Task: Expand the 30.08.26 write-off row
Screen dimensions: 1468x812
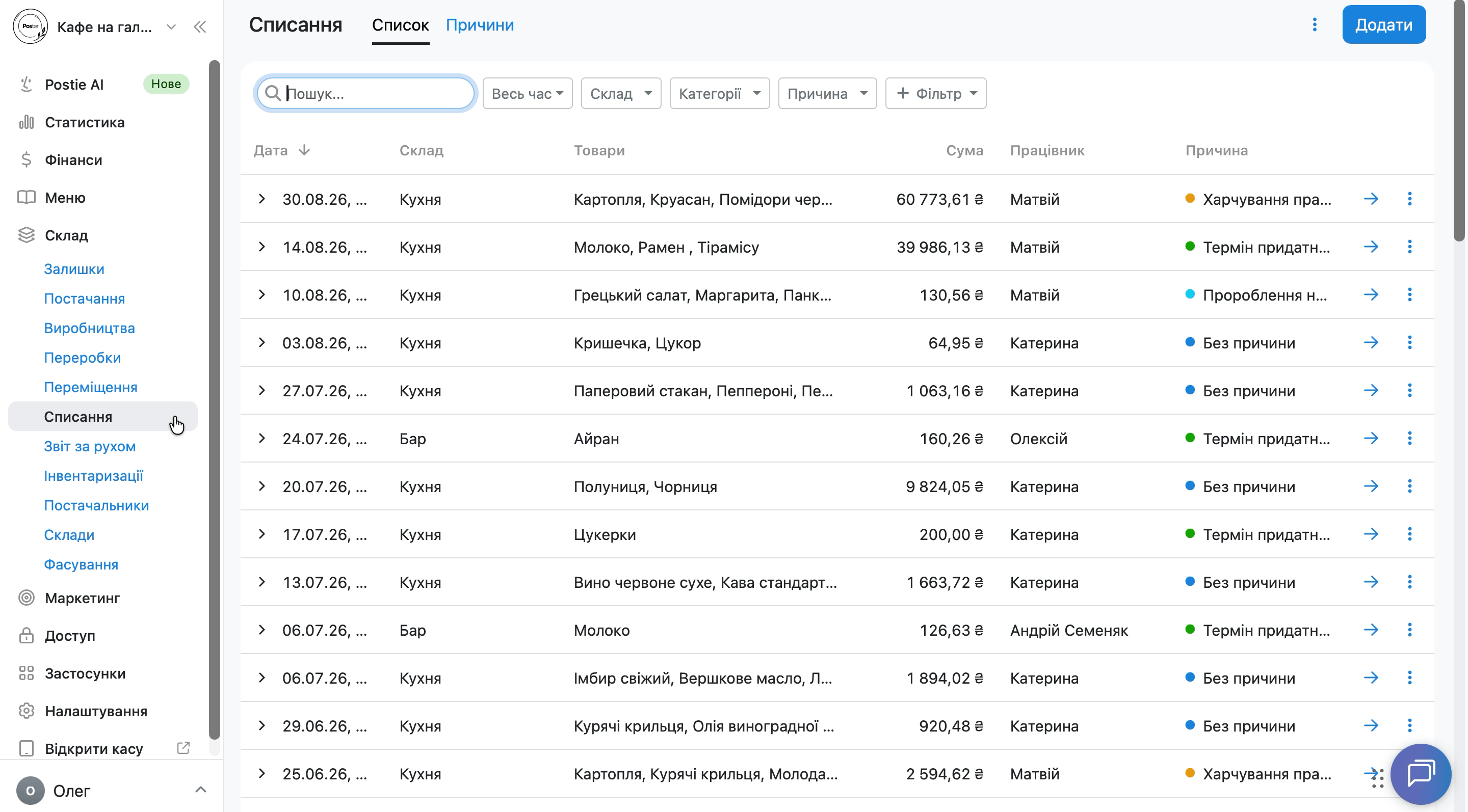Action: (x=261, y=199)
